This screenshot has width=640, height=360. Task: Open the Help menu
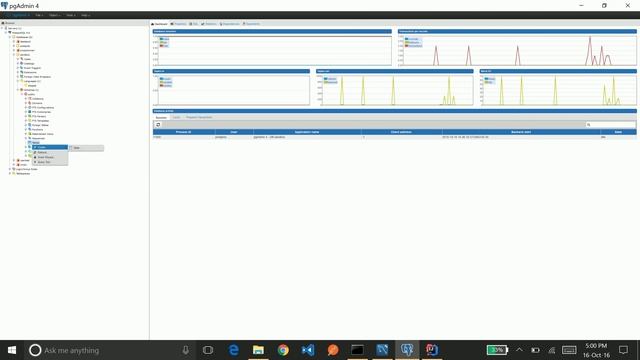pyautogui.click(x=85, y=15)
